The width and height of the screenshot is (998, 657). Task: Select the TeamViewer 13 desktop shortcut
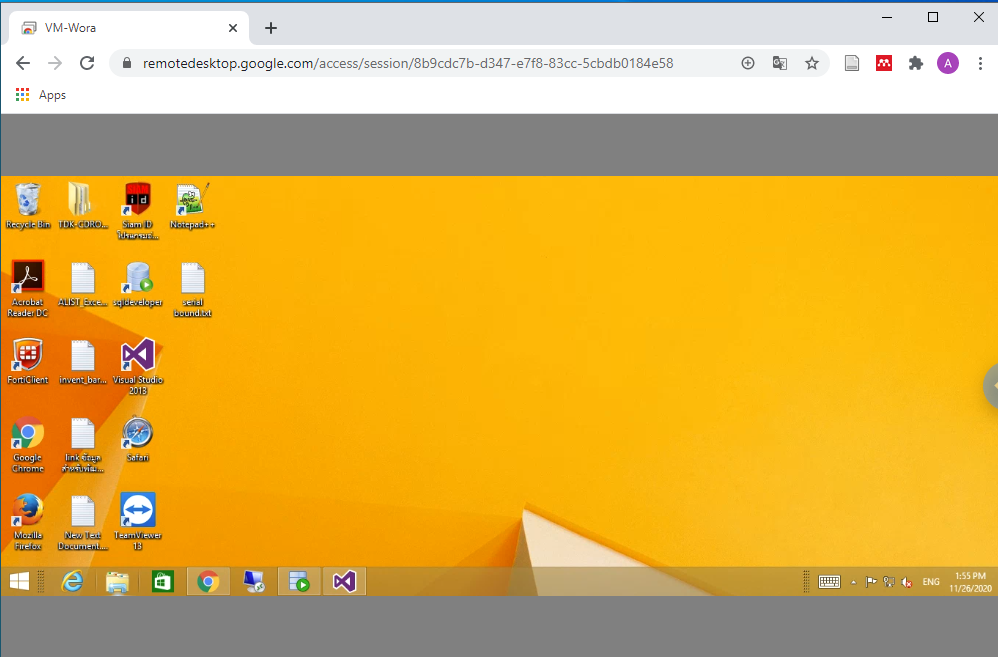(x=137, y=511)
